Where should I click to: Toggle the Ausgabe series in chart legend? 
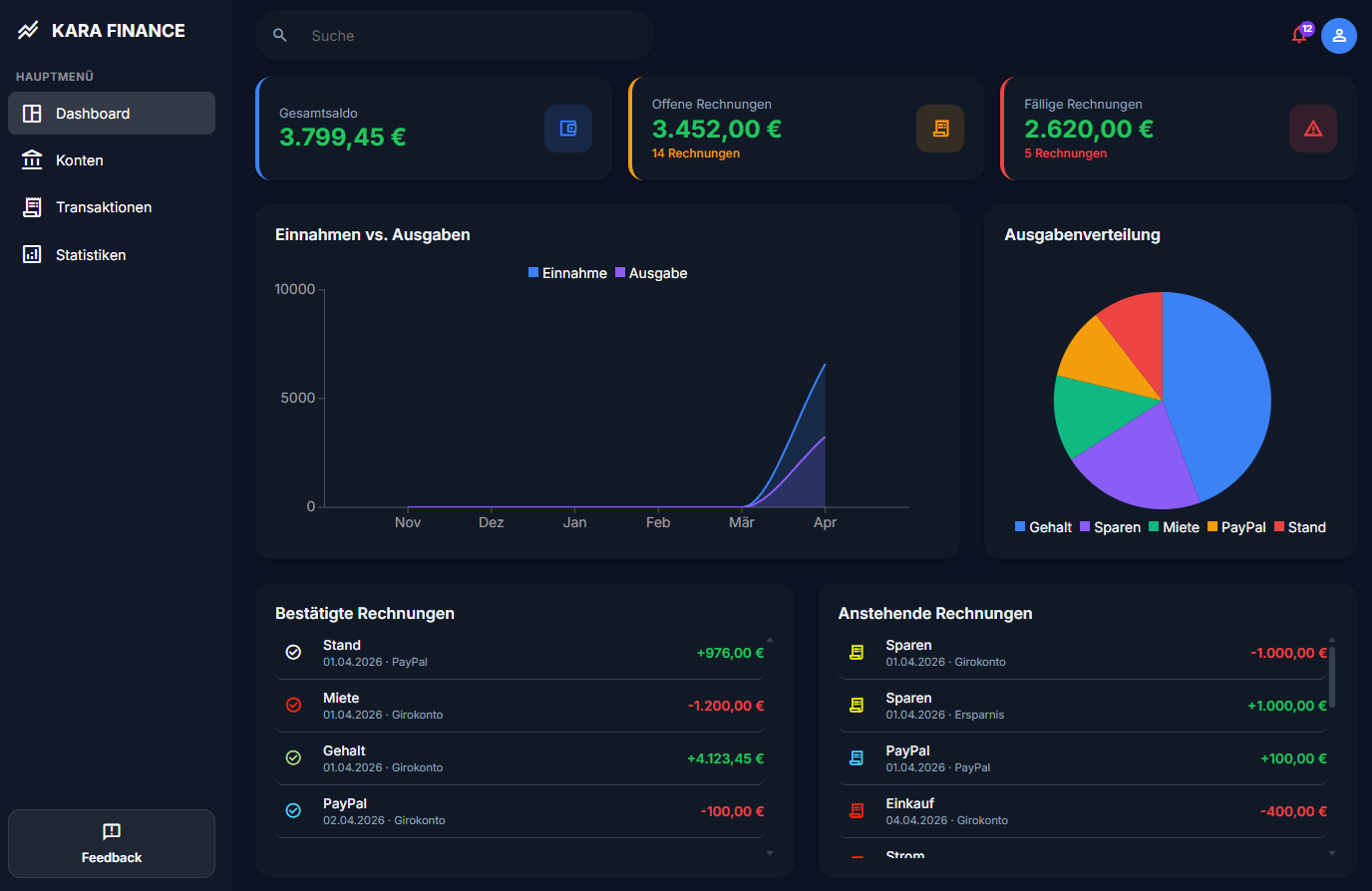[x=651, y=272]
